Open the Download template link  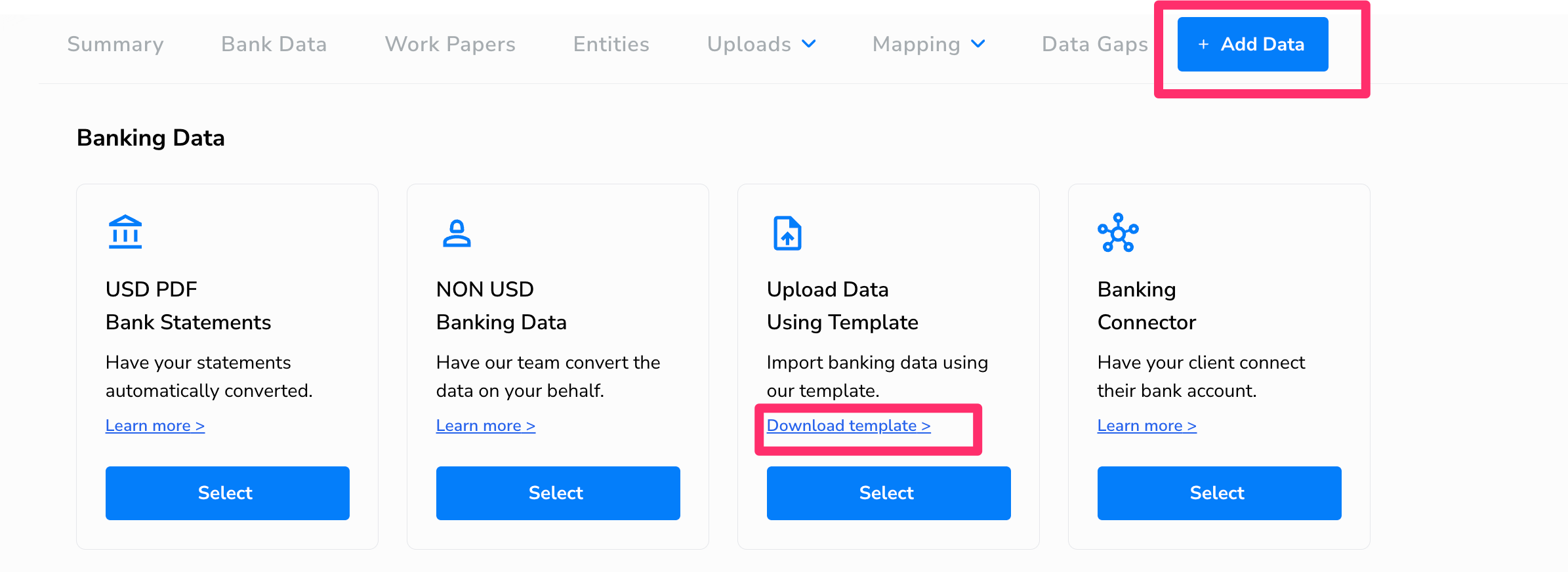[x=848, y=425]
